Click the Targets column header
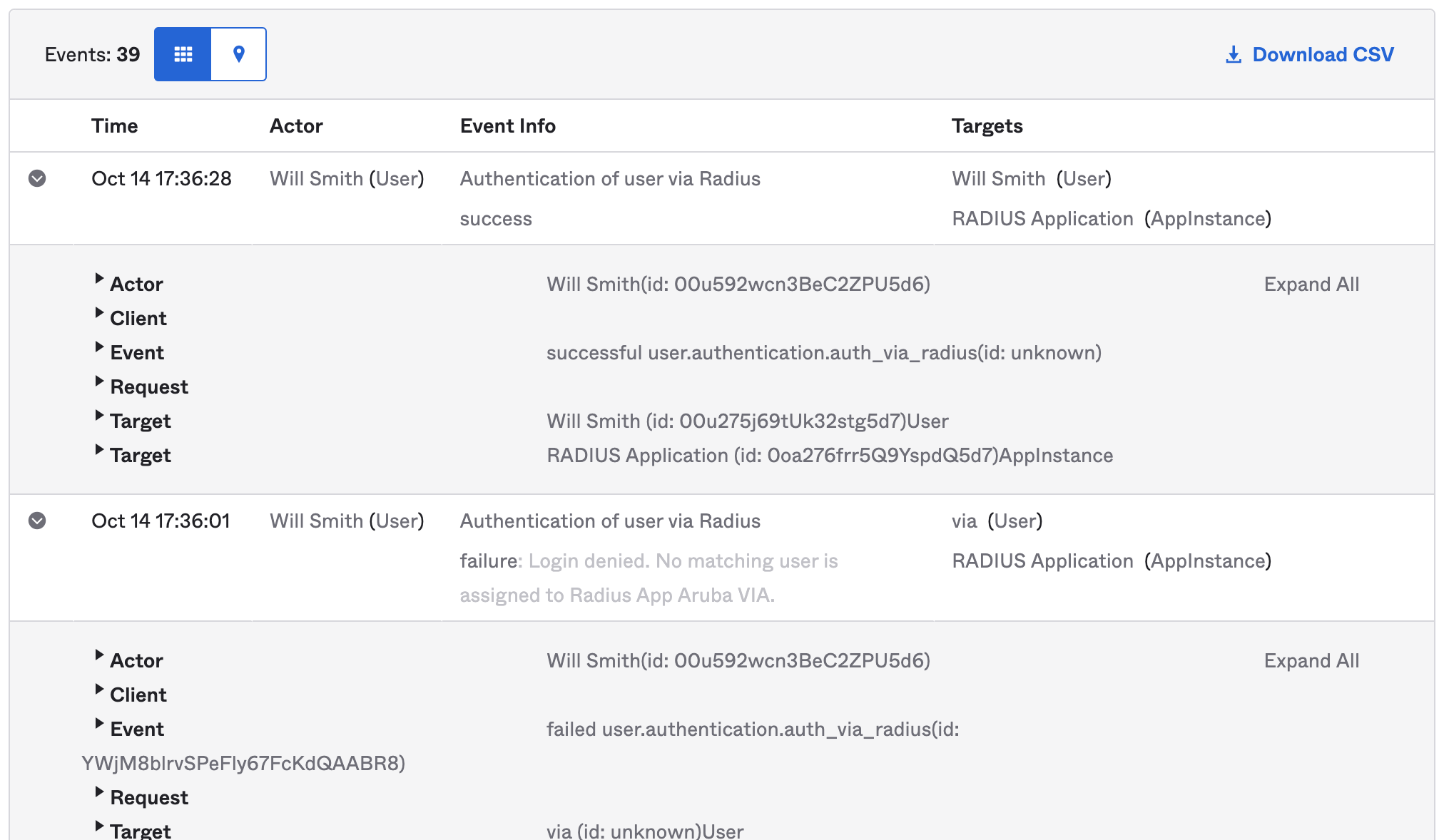This screenshot has height=840, width=1444. (x=987, y=126)
